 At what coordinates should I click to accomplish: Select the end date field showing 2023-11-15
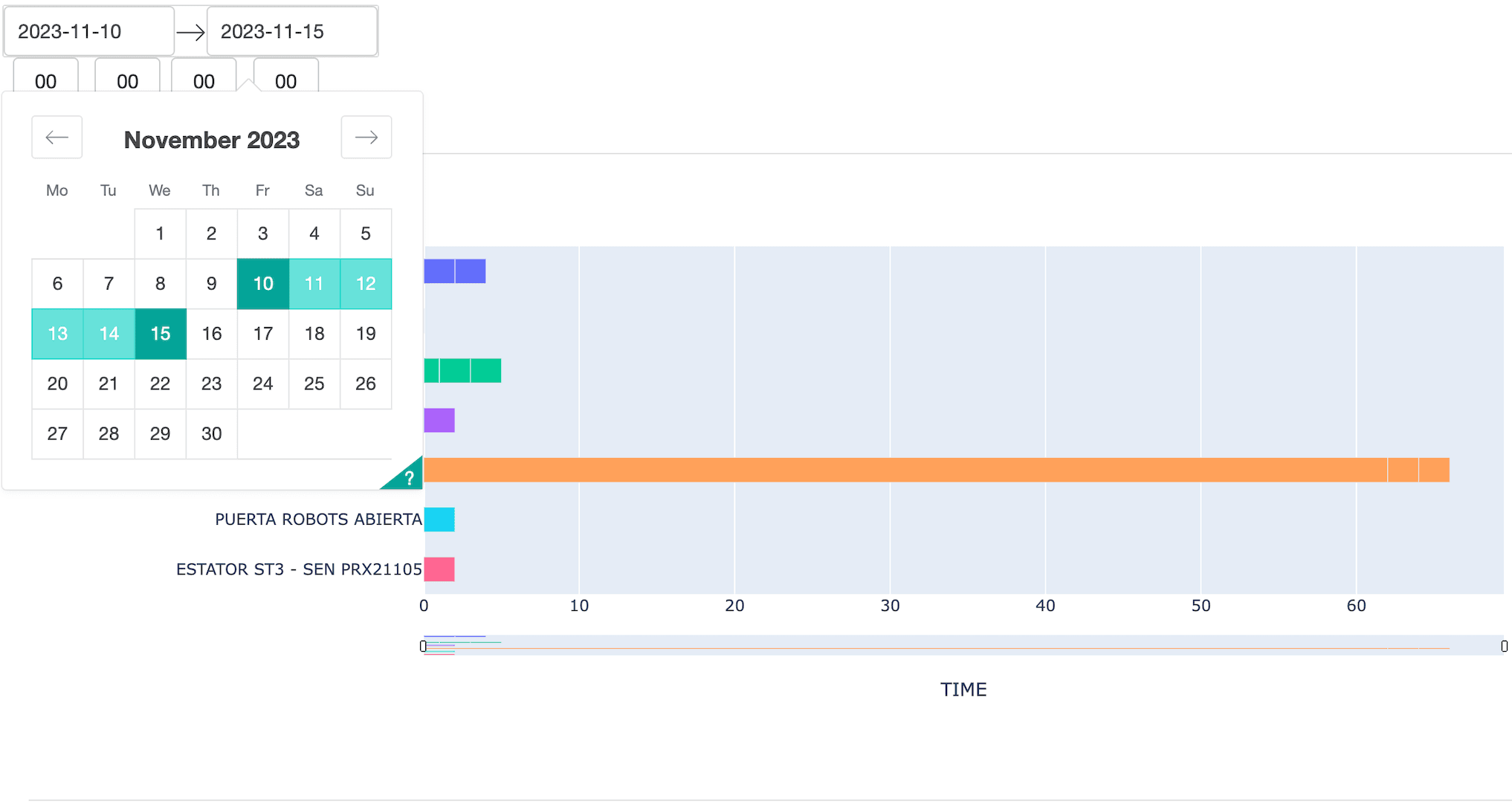click(291, 31)
